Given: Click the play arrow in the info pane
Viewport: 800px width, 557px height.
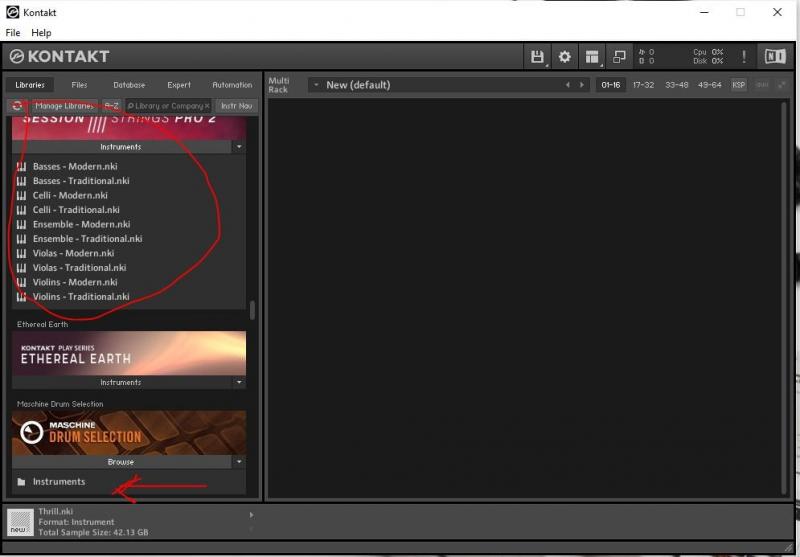Looking at the screenshot, I should (x=251, y=515).
